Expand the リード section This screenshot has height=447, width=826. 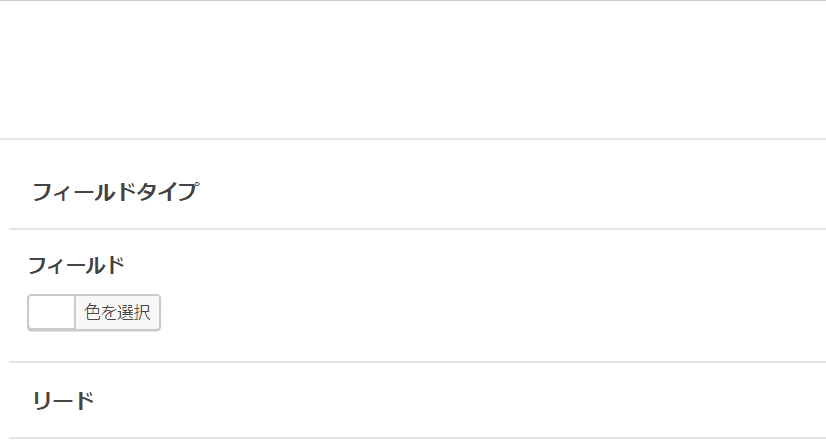pos(63,401)
